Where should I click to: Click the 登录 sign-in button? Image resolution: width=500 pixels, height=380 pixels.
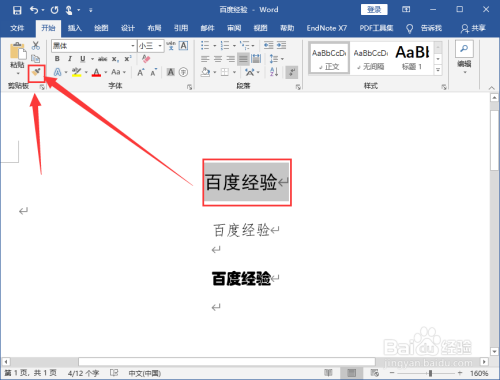pyautogui.click(x=374, y=10)
